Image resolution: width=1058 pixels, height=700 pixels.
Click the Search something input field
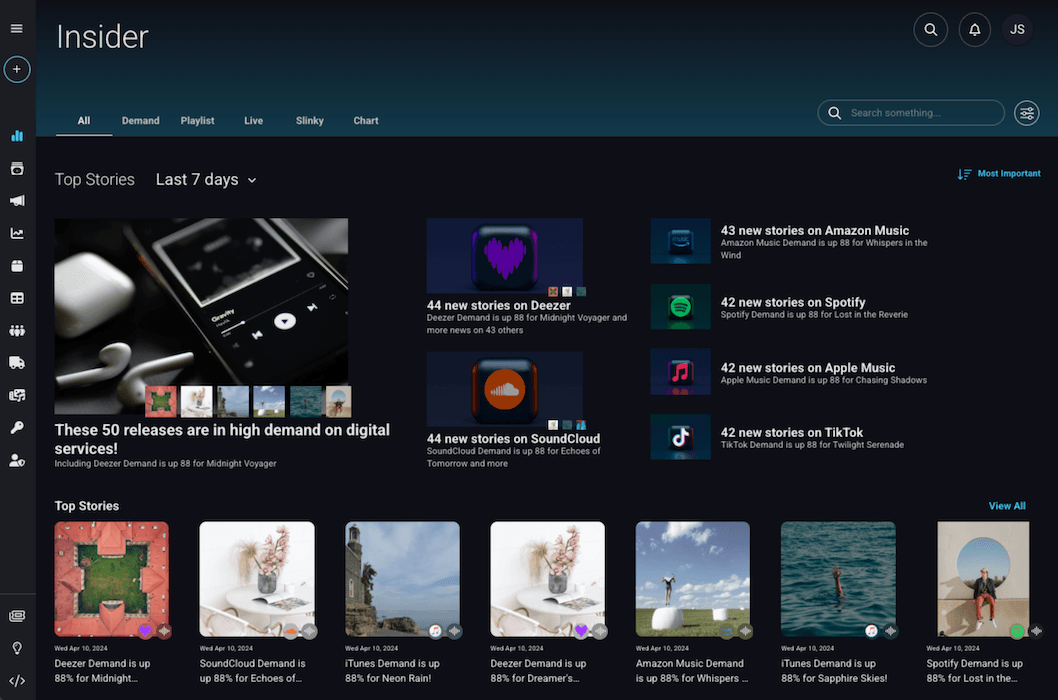(x=911, y=113)
